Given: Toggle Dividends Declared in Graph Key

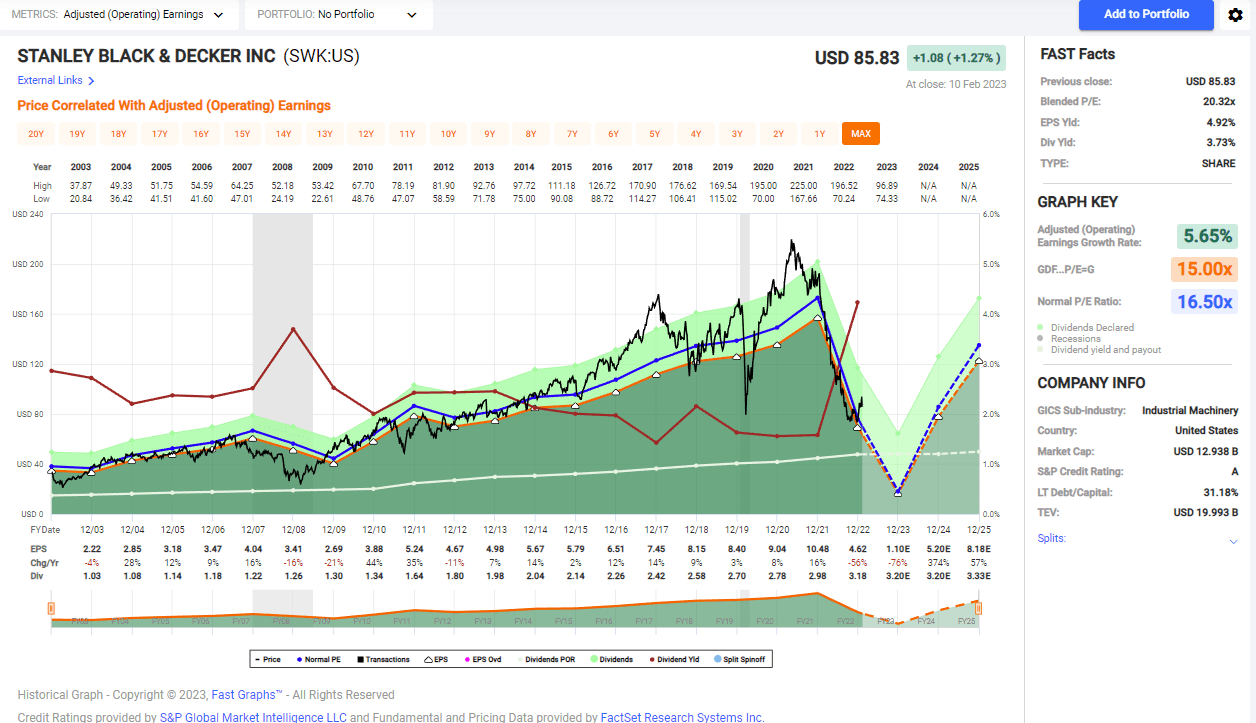Looking at the screenshot, I should tap(1043, 327).
